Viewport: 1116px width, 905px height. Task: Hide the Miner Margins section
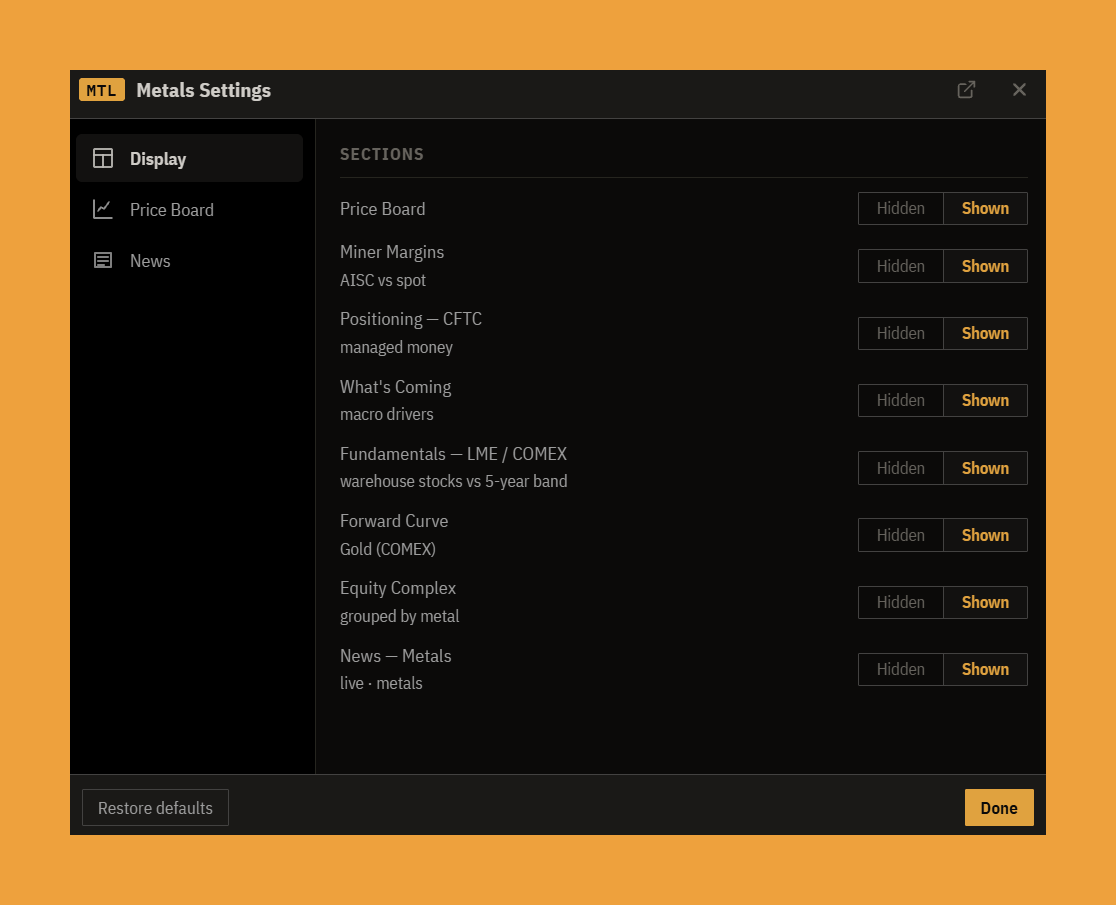[x=900, y=266]
